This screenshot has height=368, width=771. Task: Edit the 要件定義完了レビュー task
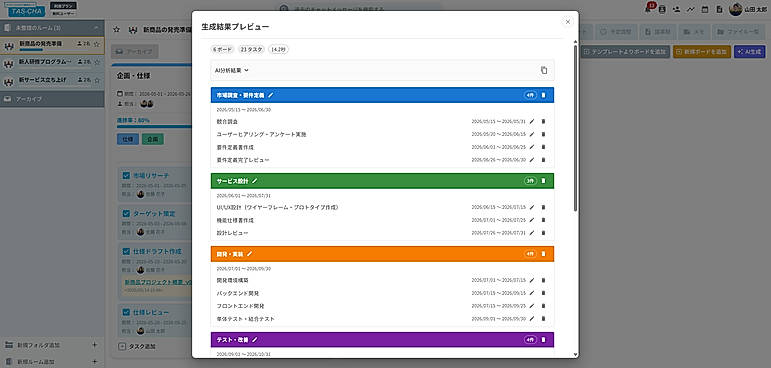532,159
